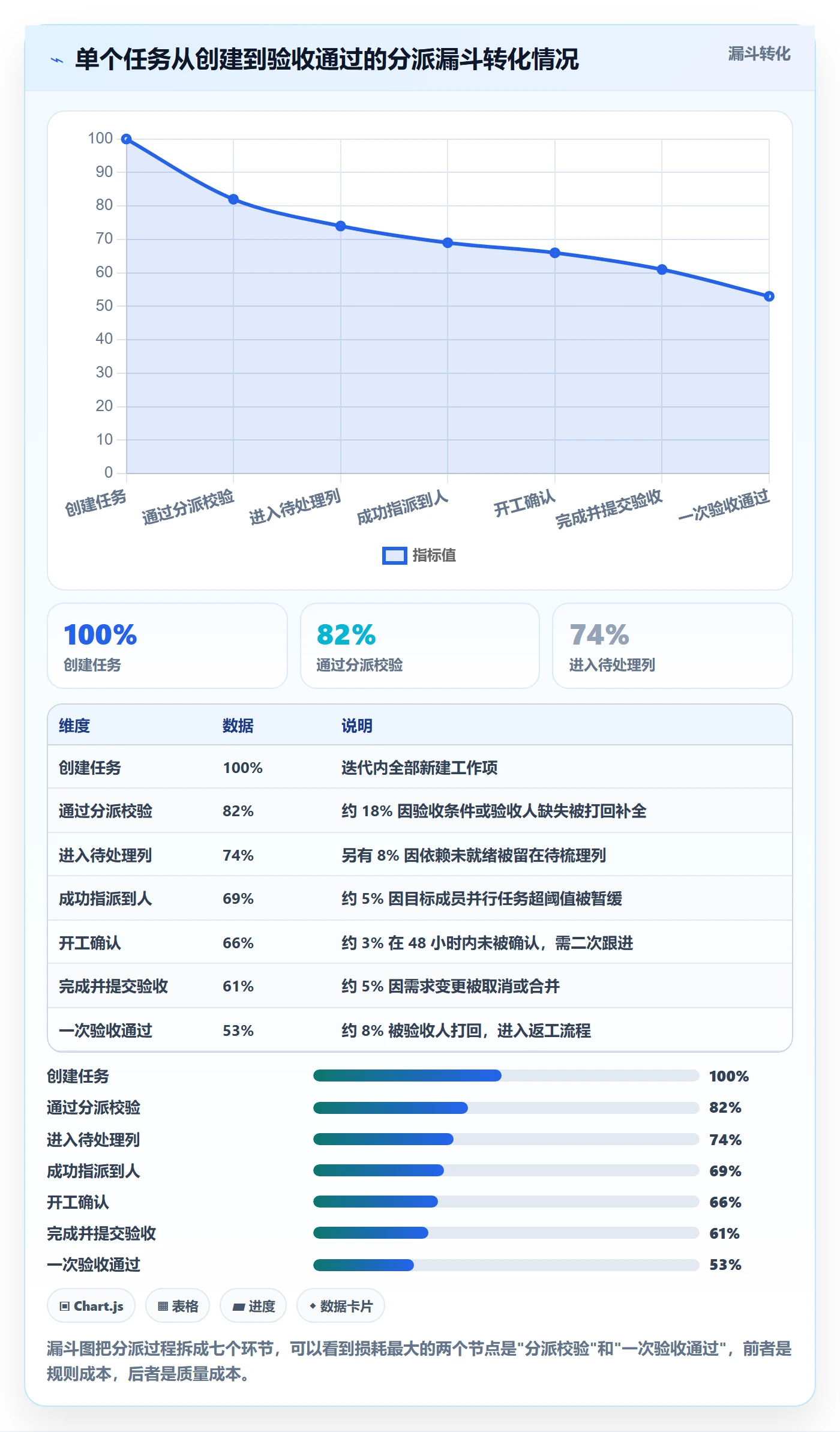Screen dimensions: 840x1432
Task: Click the chart data point for 开工确认
Action: (x=555, y=253)
